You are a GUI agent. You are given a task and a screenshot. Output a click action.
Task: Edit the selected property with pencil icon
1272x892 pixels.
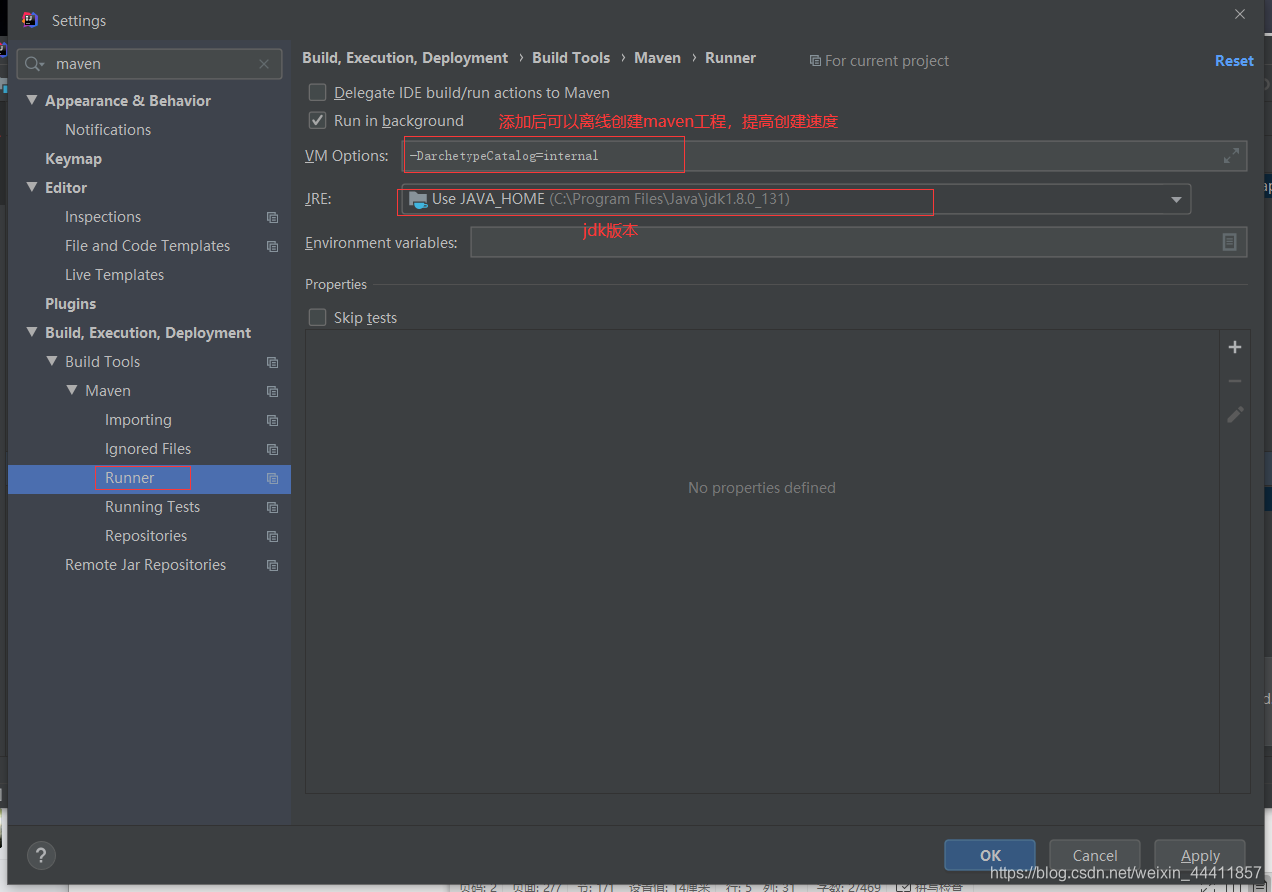pyautogui.click(x=1235, y=414)
